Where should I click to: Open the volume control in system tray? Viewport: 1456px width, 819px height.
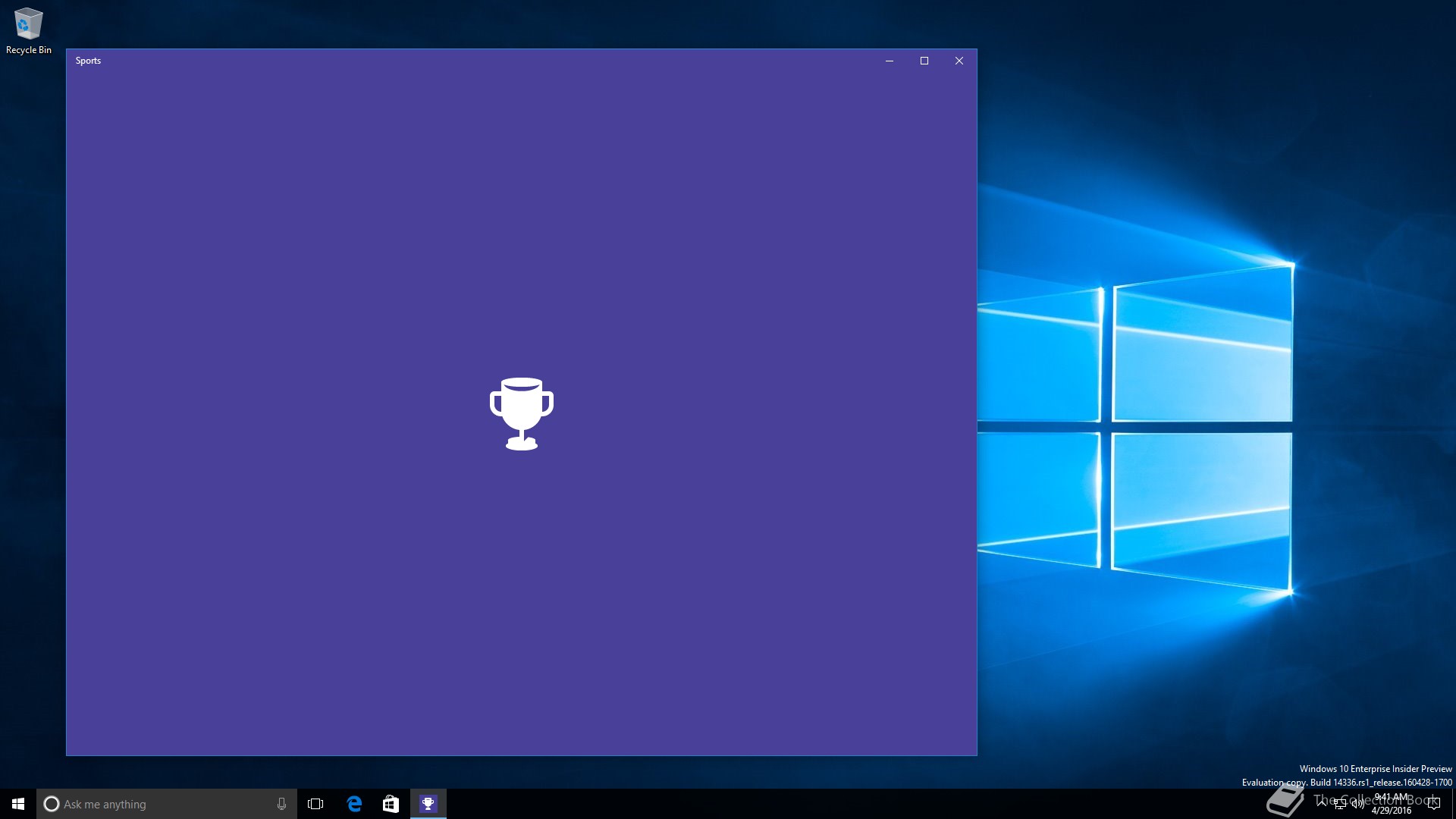[1357, 804]
